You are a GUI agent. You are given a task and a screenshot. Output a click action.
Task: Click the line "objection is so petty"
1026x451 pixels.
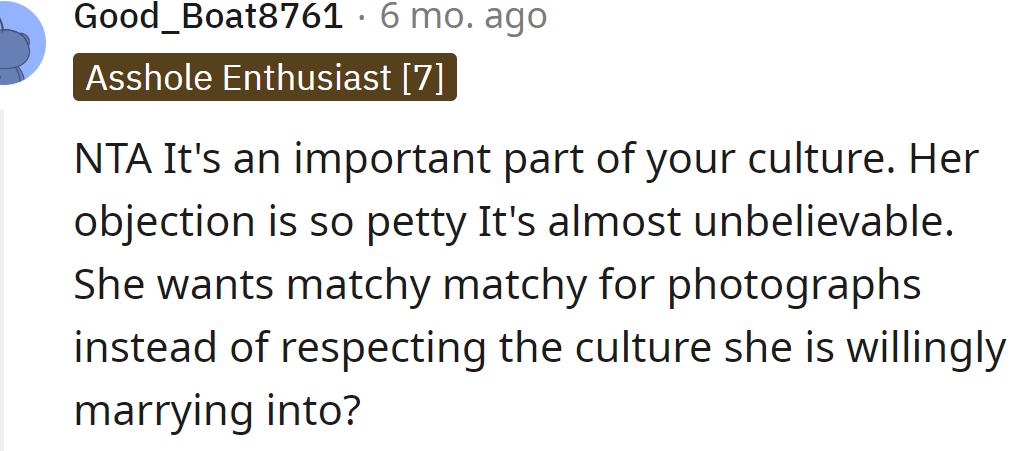pos(510,223)
